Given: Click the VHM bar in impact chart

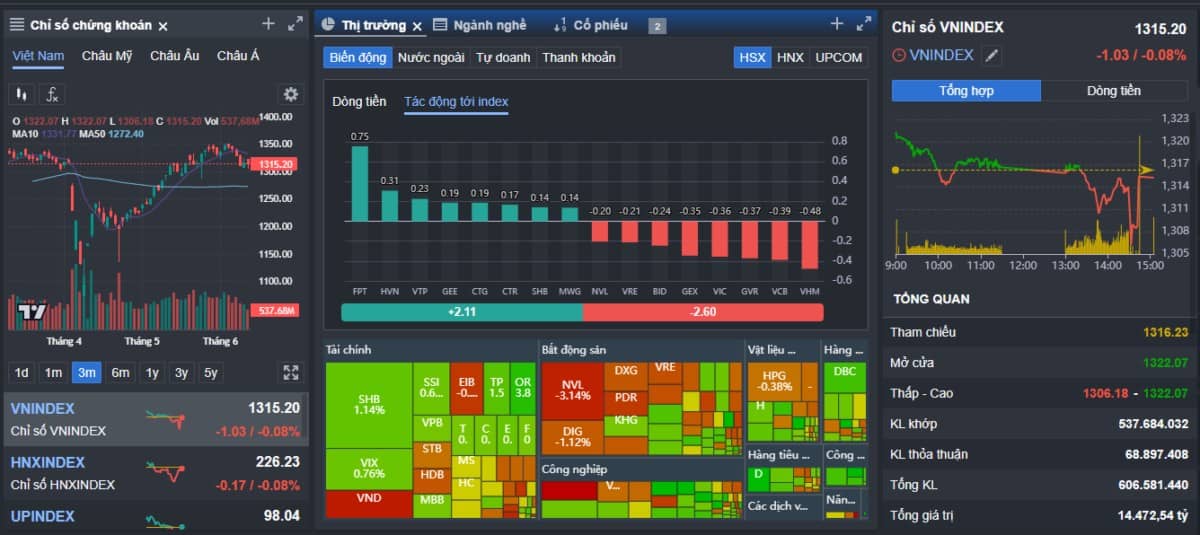Looking at the screenshot, I should click(809, 244).
